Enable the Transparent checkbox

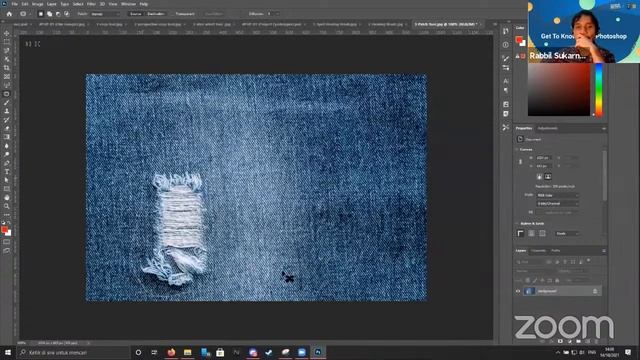(184, 14)
